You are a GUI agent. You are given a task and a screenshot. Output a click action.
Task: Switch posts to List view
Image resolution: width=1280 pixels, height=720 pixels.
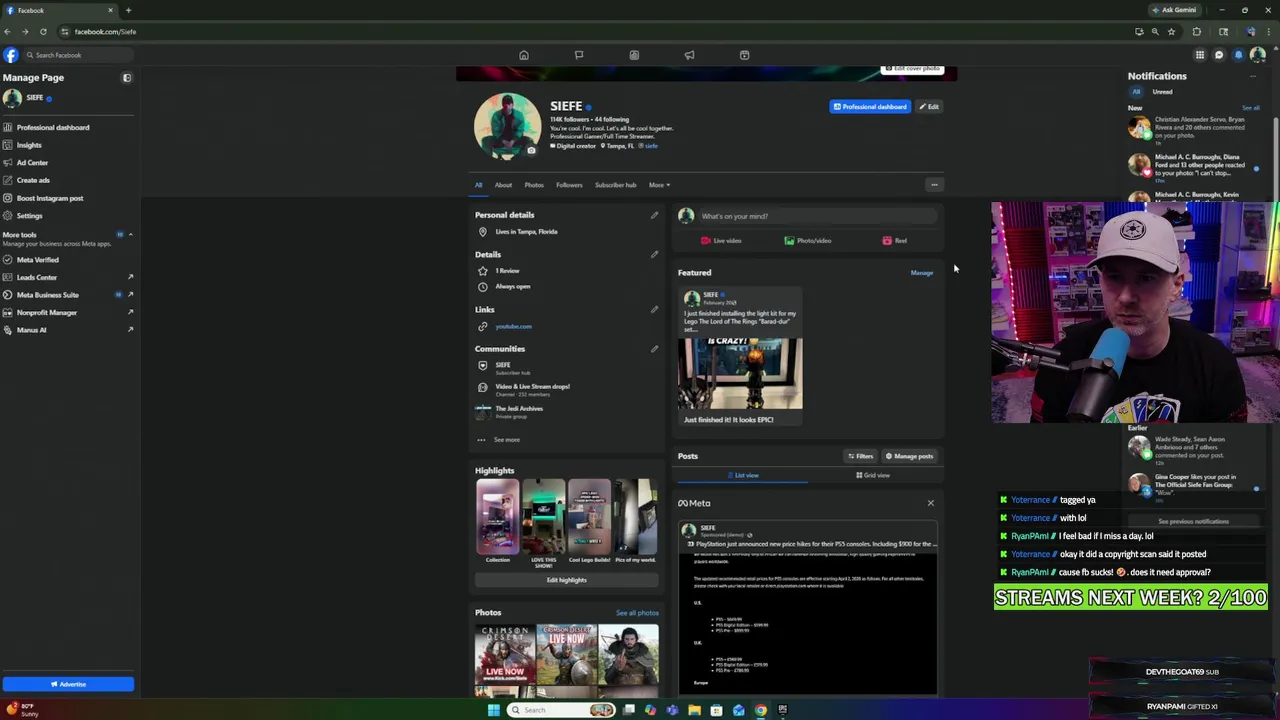pos(742,476)
